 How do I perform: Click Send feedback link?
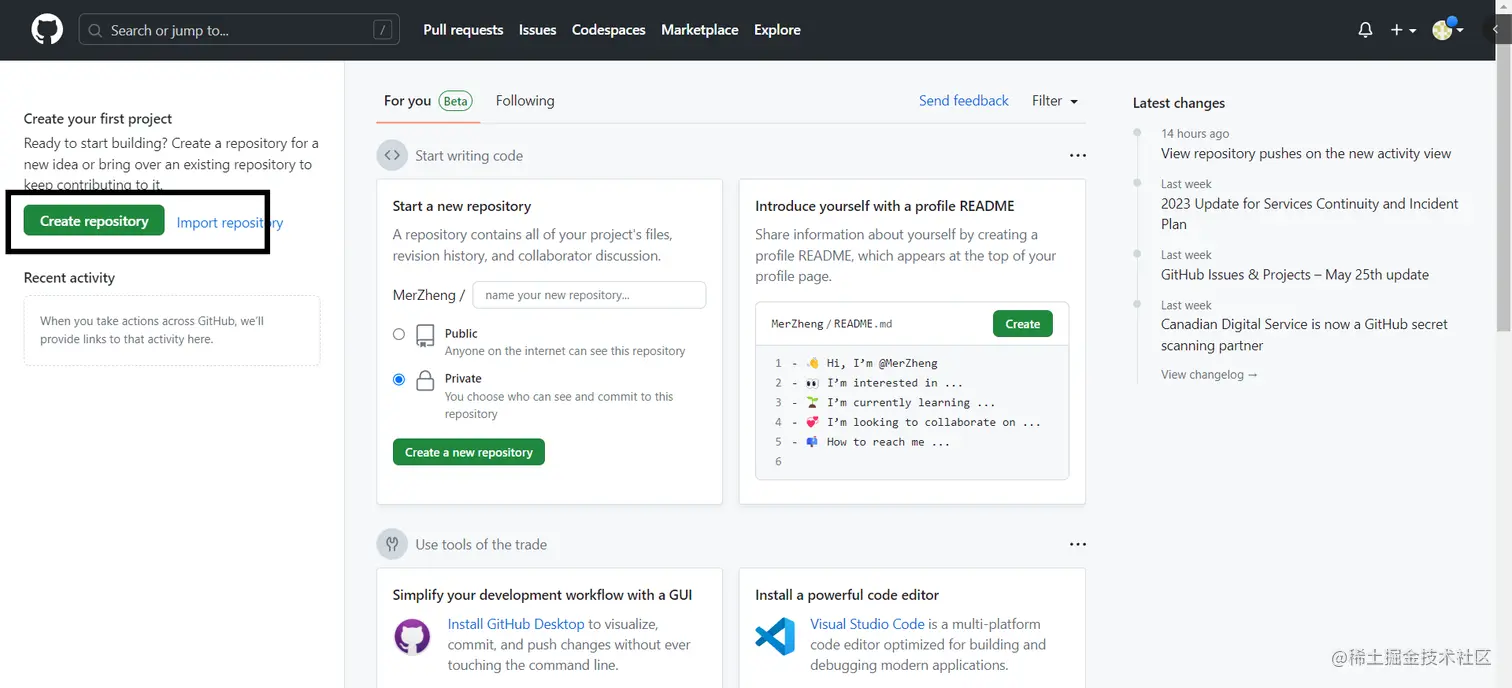[x=964, y=101]
